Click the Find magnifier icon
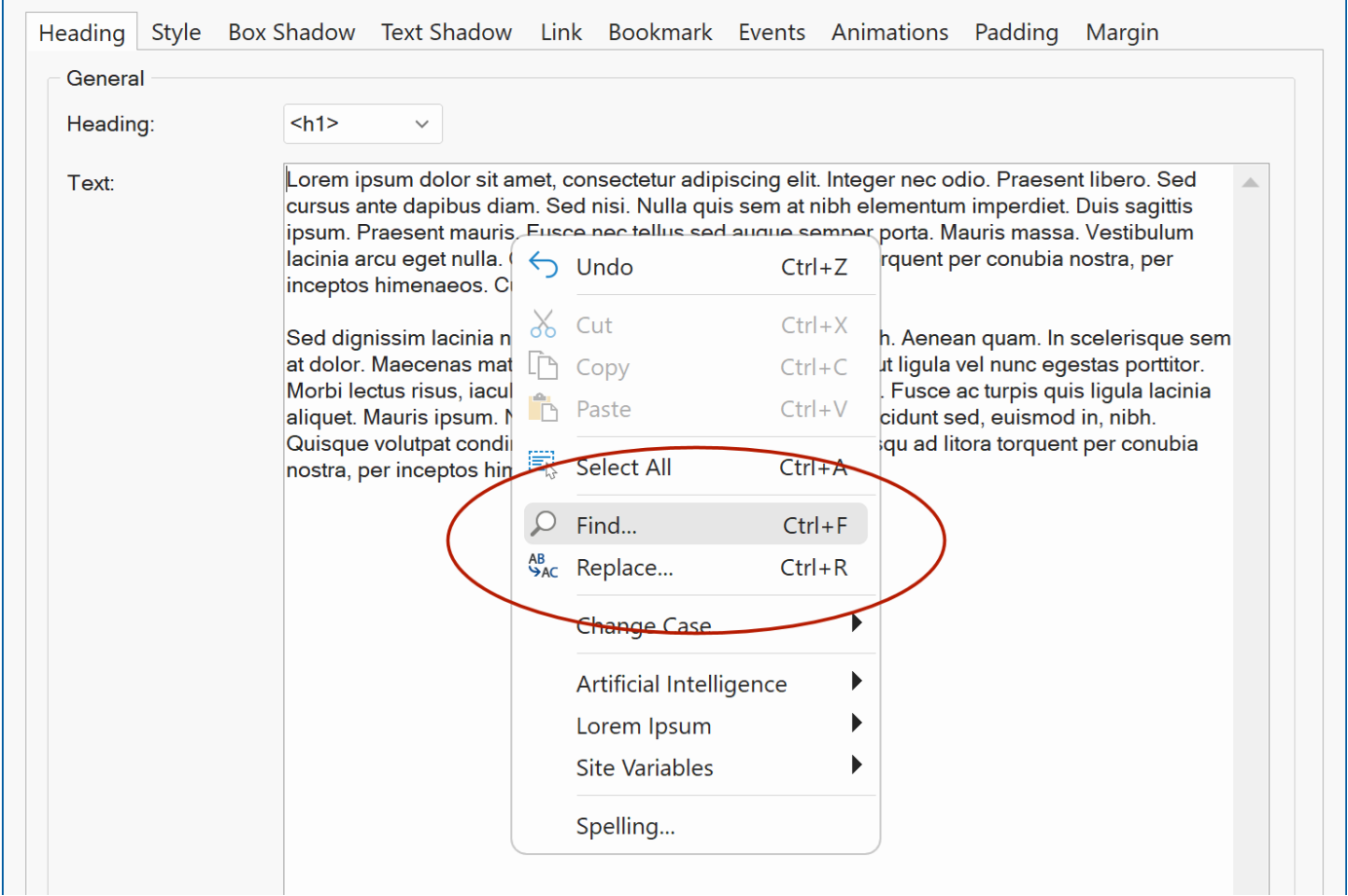 click(543, 524)
